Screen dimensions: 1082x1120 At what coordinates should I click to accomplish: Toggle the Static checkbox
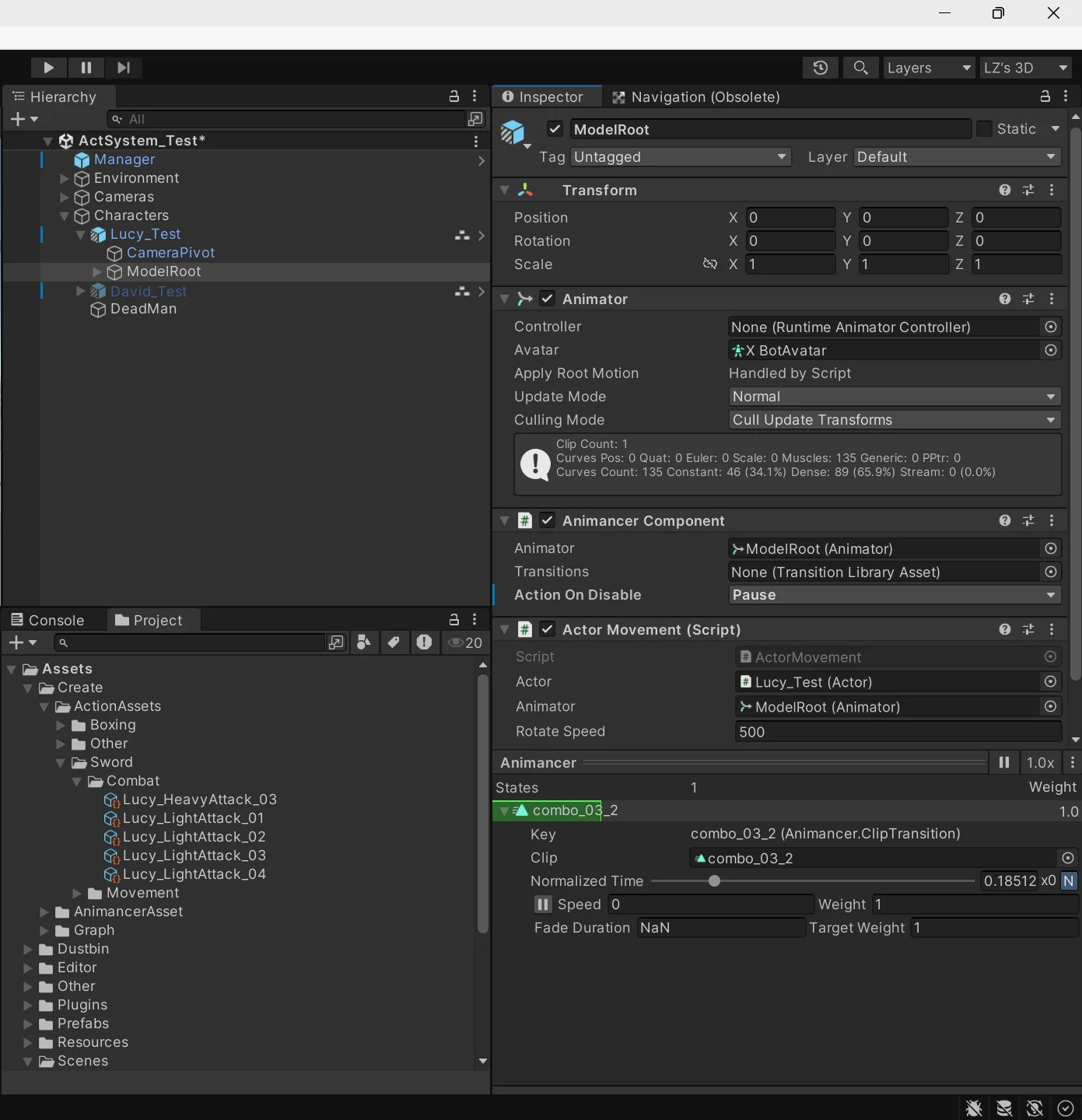(985, 129)
